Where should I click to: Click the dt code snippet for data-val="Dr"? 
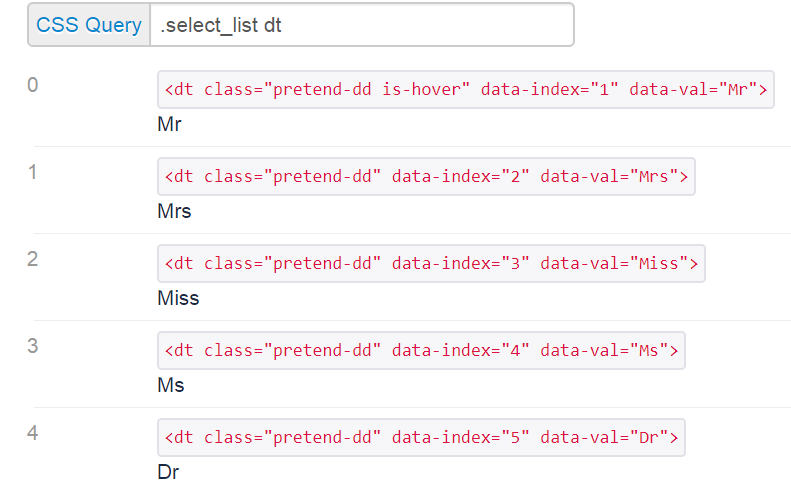421,438
